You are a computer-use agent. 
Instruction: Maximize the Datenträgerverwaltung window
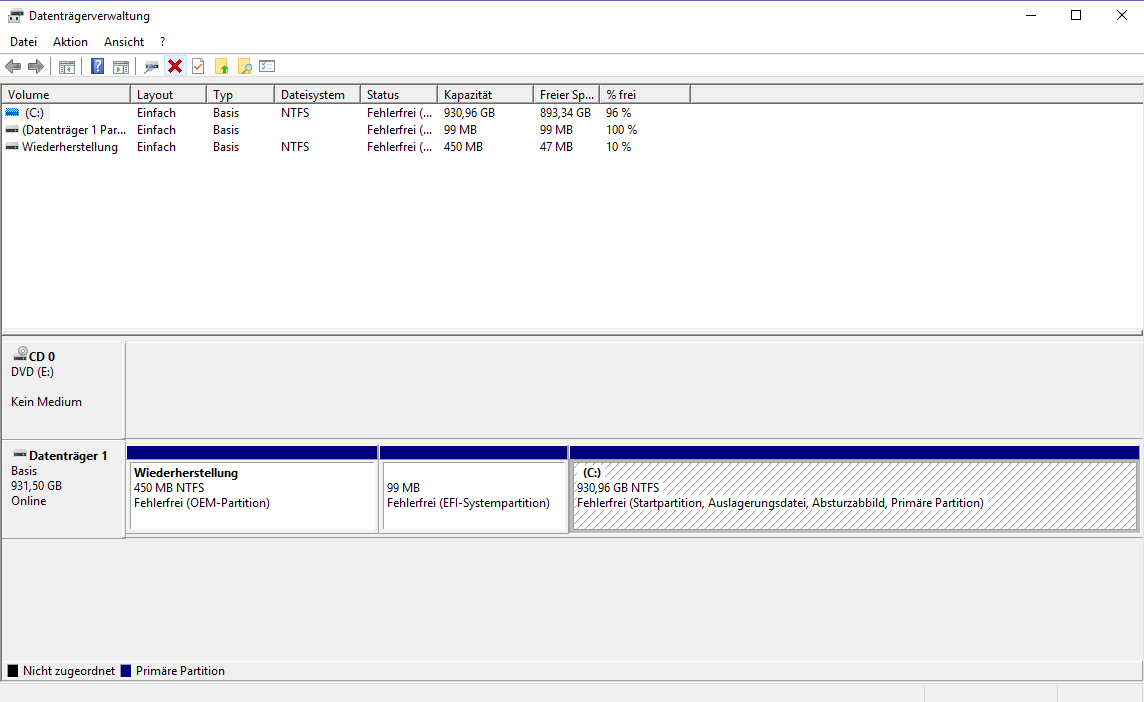coord(1076,15)
